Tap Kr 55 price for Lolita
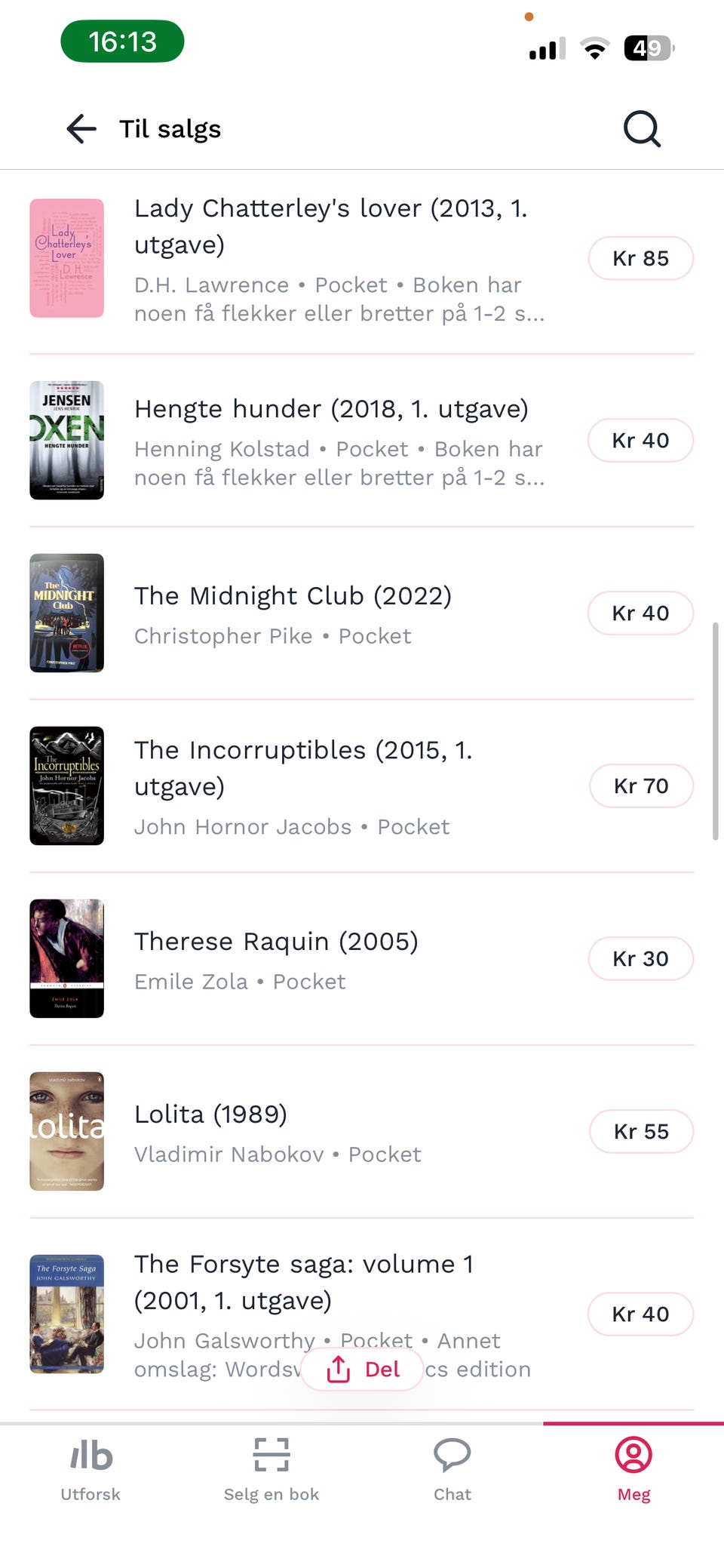This screenshot has height=1568, width=724. pyautogui.click(x=640, y=1131)
